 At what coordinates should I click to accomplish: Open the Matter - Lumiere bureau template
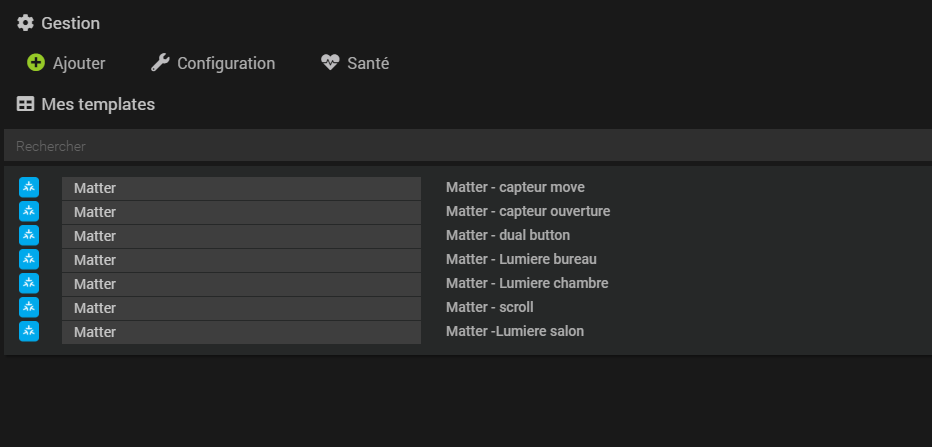tap(521, 259)
